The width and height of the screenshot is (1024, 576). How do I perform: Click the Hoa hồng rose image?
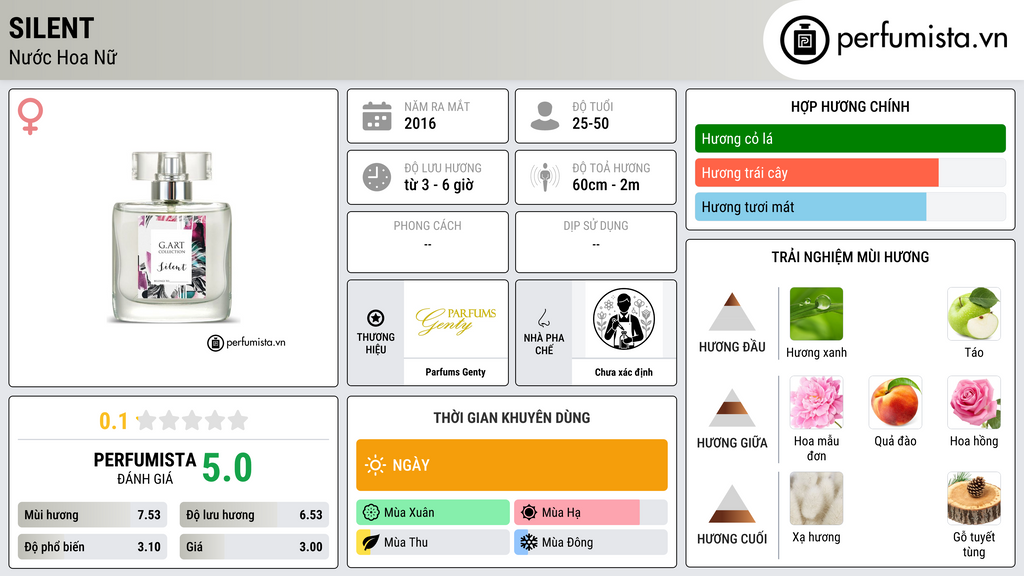pos(974,402)
